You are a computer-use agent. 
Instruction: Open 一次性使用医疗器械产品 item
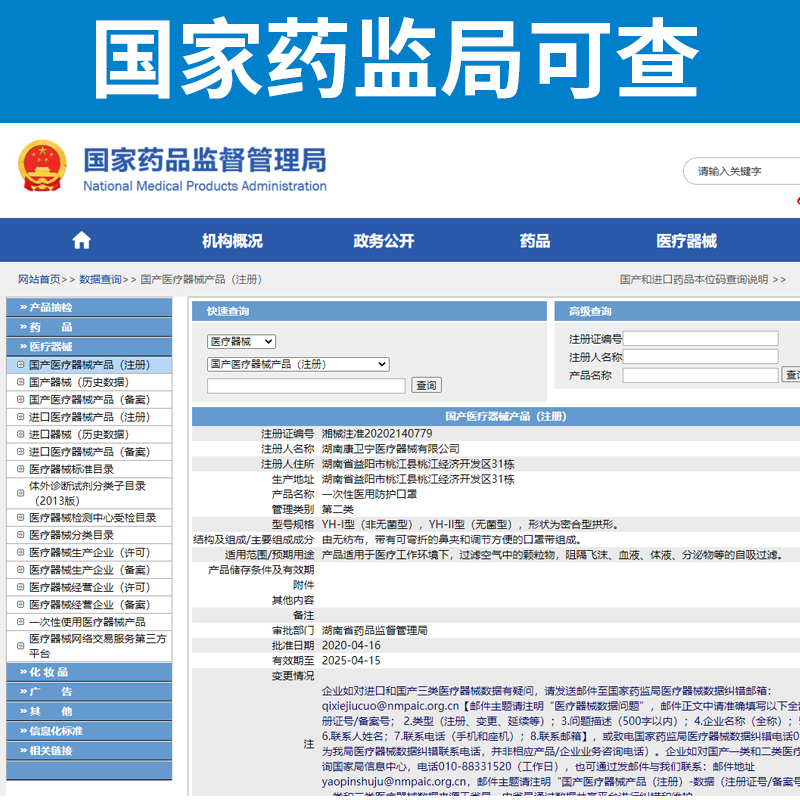[87, 621]
